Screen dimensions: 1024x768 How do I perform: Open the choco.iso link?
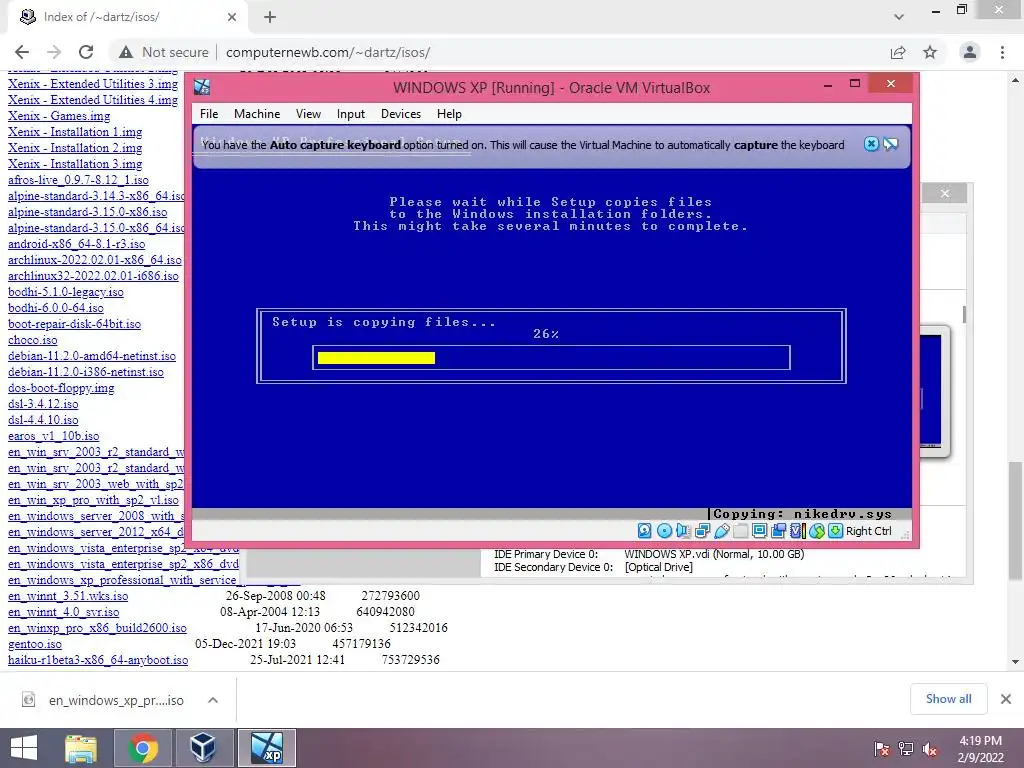pyautogui.click(x=33, y=340)
